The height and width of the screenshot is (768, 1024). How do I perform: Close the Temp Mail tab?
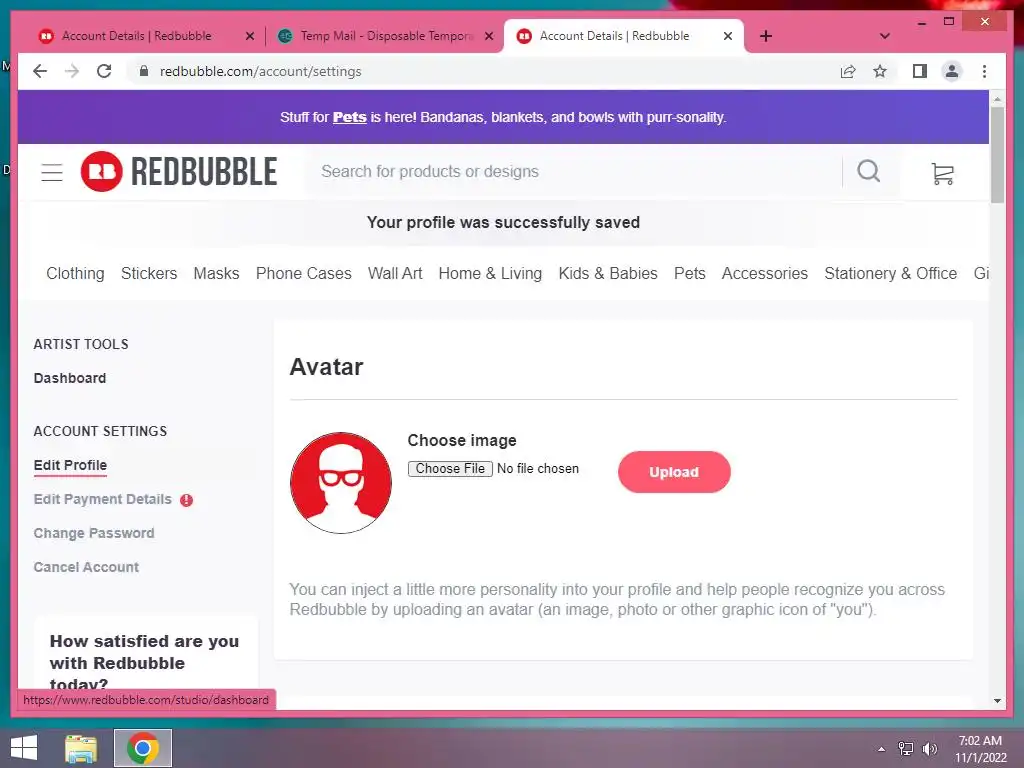coord(488,36)
